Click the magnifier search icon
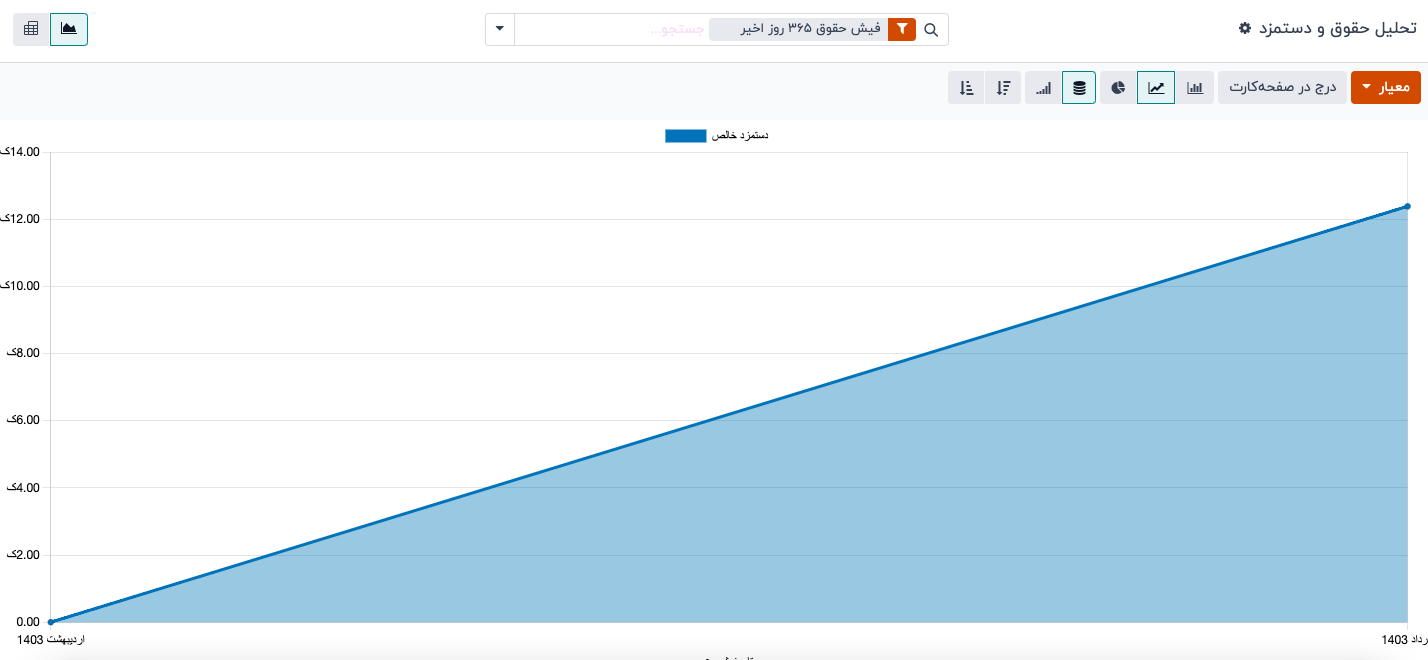Screen dimensions: 1428x660 tap(931, 30)
